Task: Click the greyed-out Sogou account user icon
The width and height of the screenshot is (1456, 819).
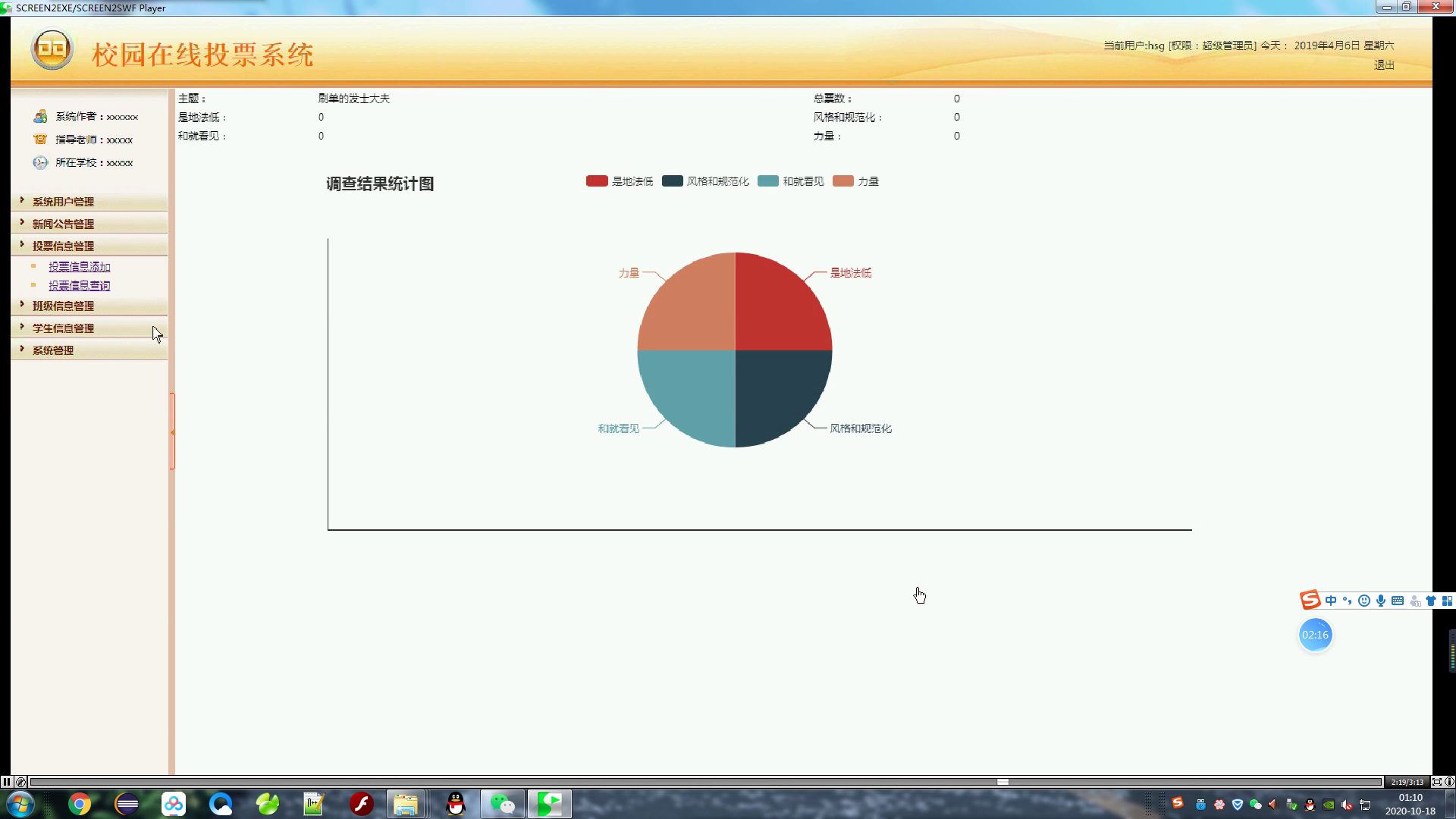Action: (x=1414, y=601)
